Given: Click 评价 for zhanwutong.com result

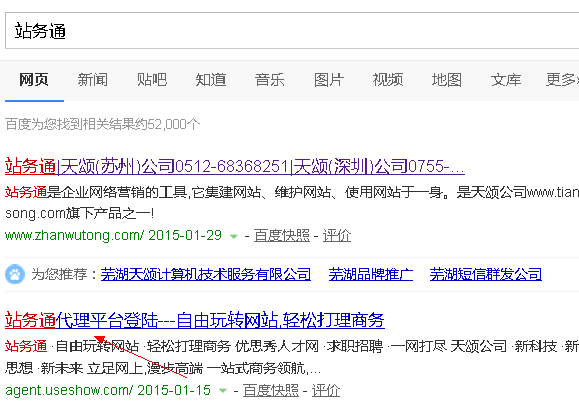Looking at the screenshot, I should coord(337,236).
